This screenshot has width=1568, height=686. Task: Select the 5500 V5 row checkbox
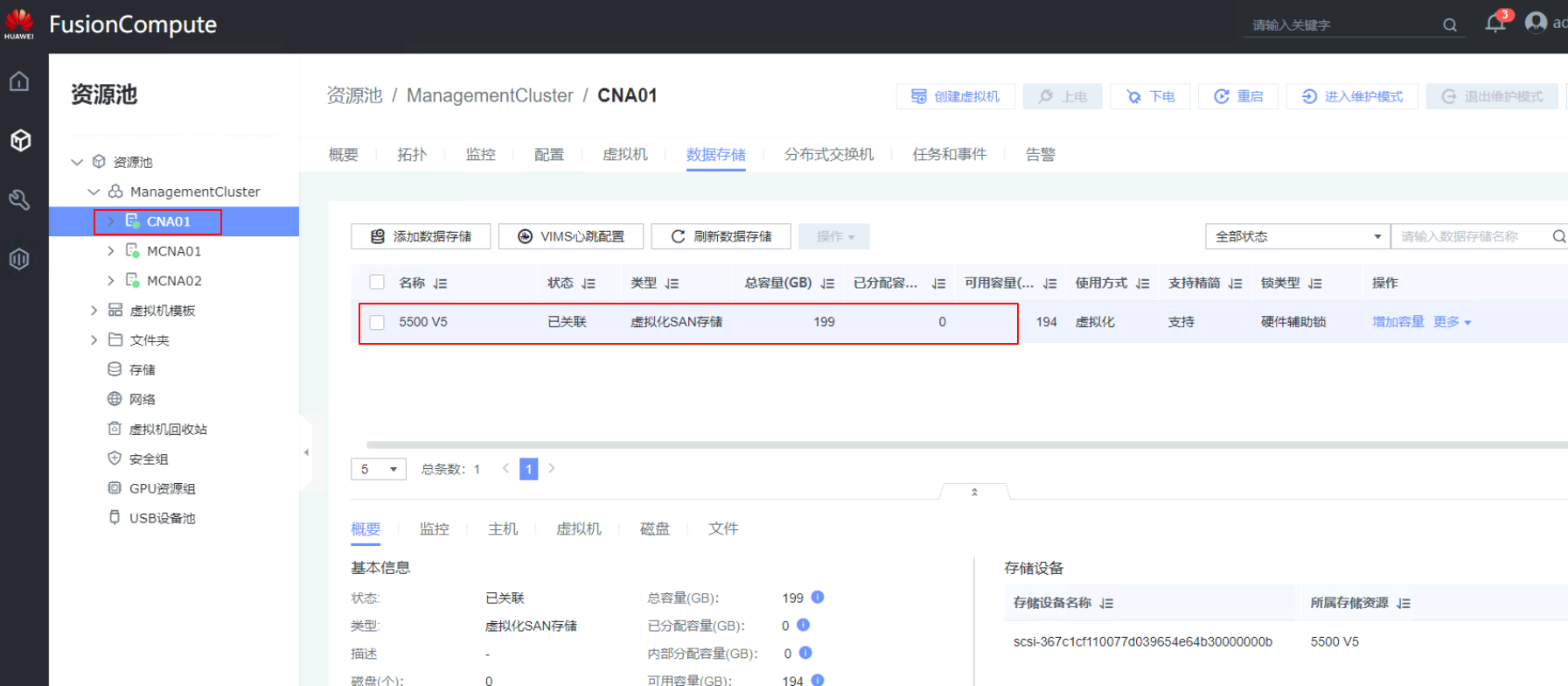377,322
